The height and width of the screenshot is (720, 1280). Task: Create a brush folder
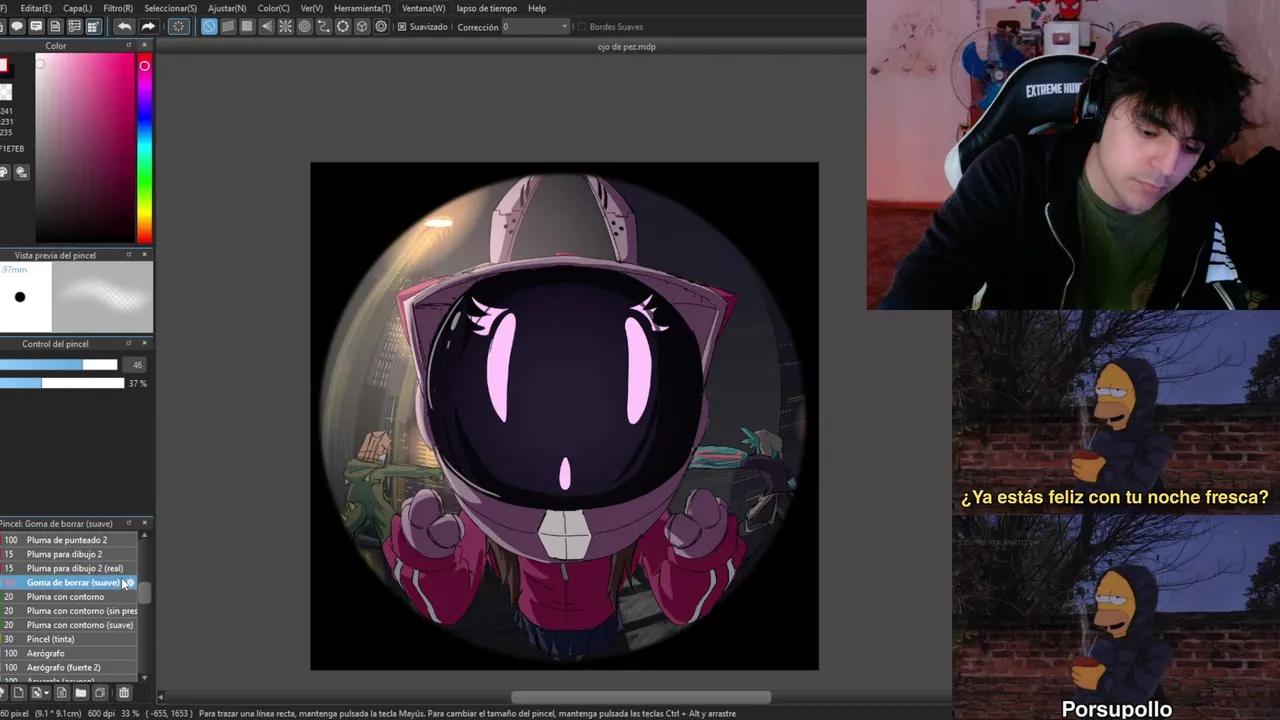click(81, 692)
